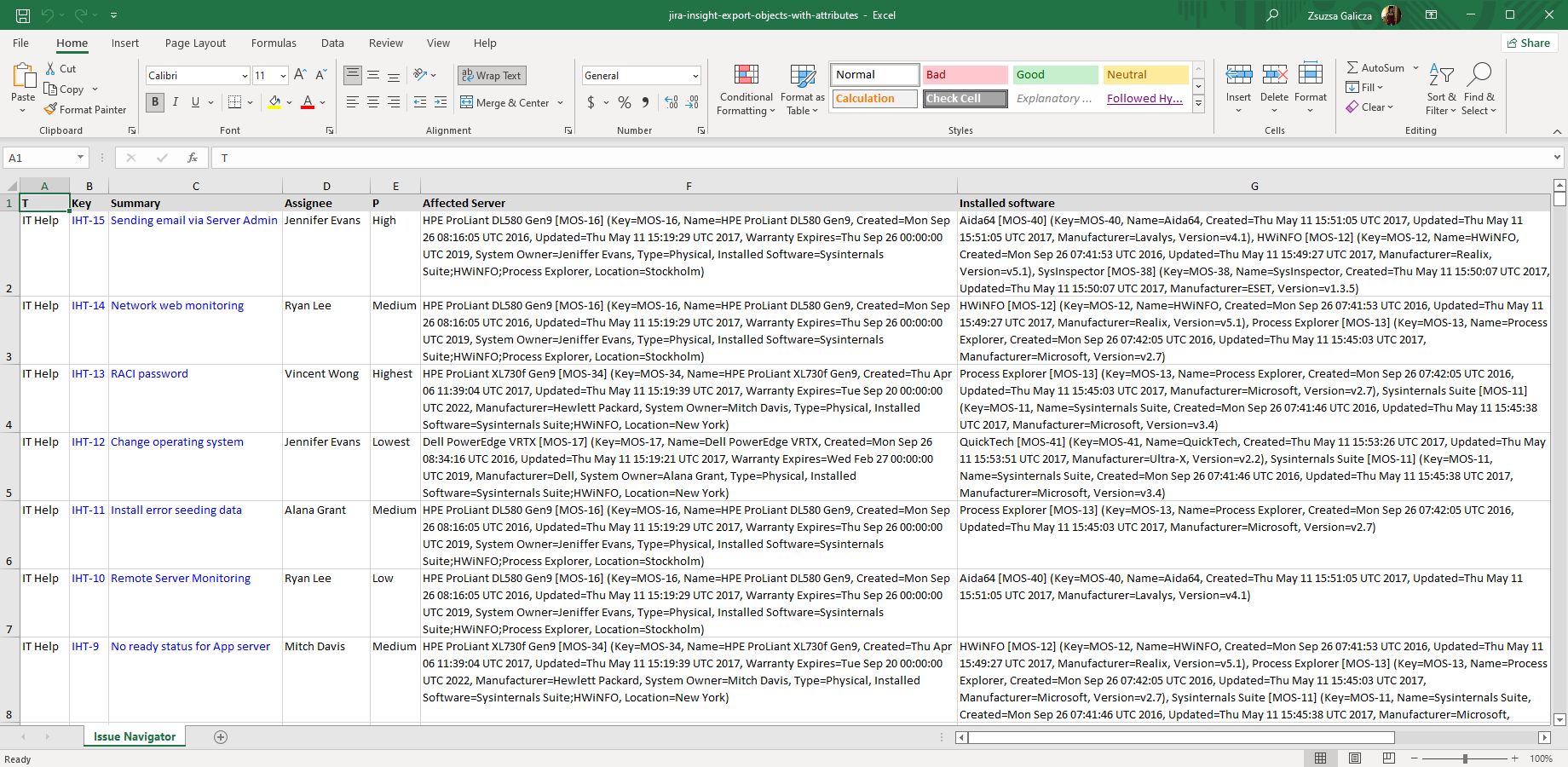Viewport: 1568px width, 767px height.
Task: Click Decrease Decimal icon
Action: tap(693, 102)
